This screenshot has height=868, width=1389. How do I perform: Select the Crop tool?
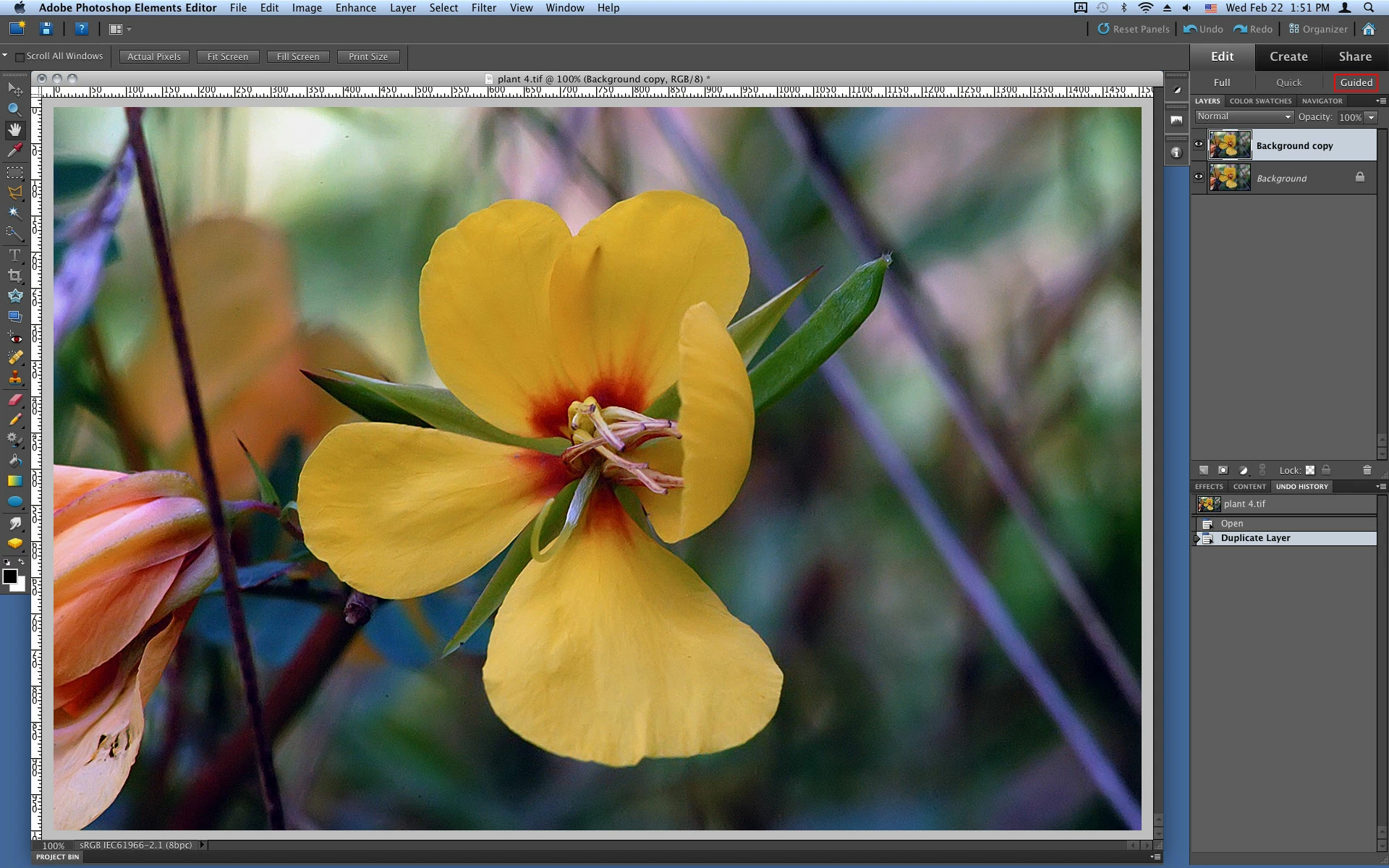click(14, 276)
